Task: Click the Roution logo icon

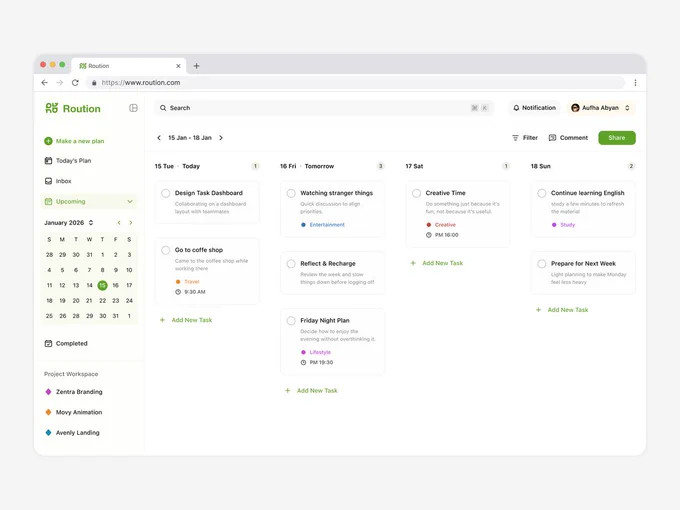Action: pyautogui.click(x=51, y=108)
